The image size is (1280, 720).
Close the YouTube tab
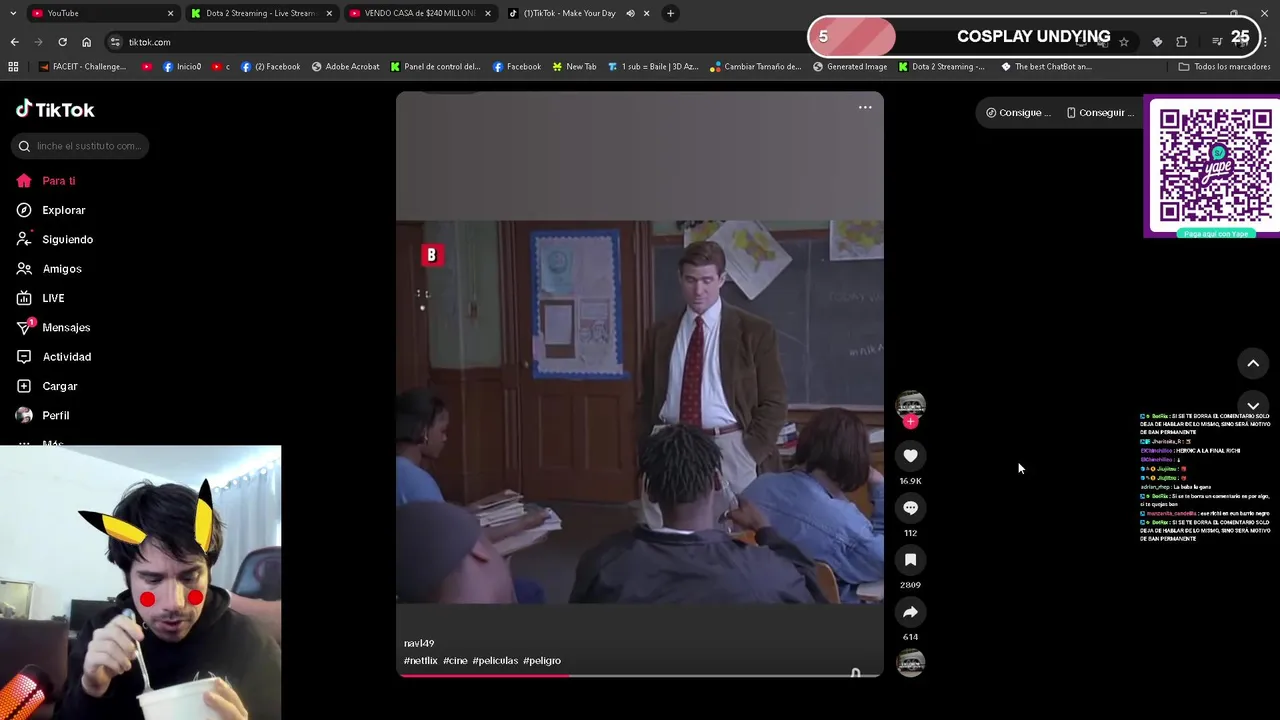click(170, 13)
